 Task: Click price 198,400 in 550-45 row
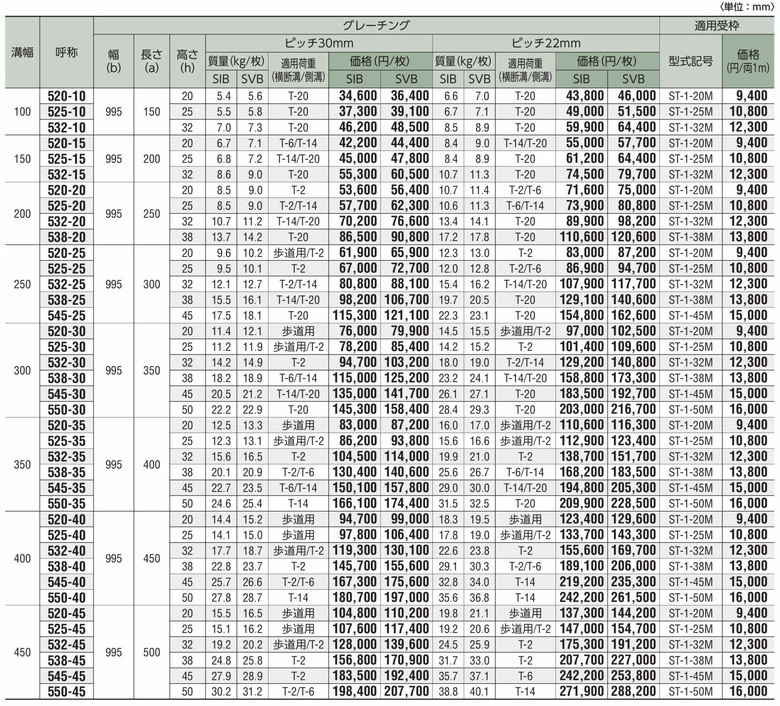(355, 692)
